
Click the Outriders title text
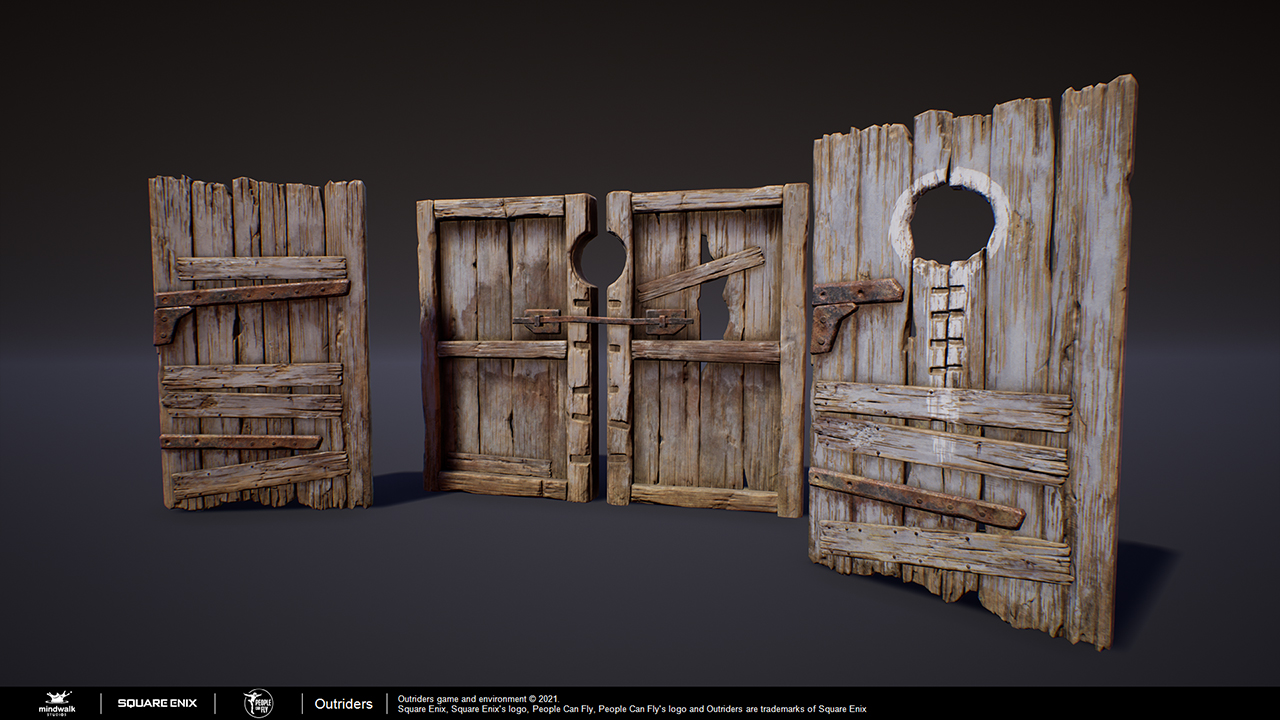click(x=343, y=704)
